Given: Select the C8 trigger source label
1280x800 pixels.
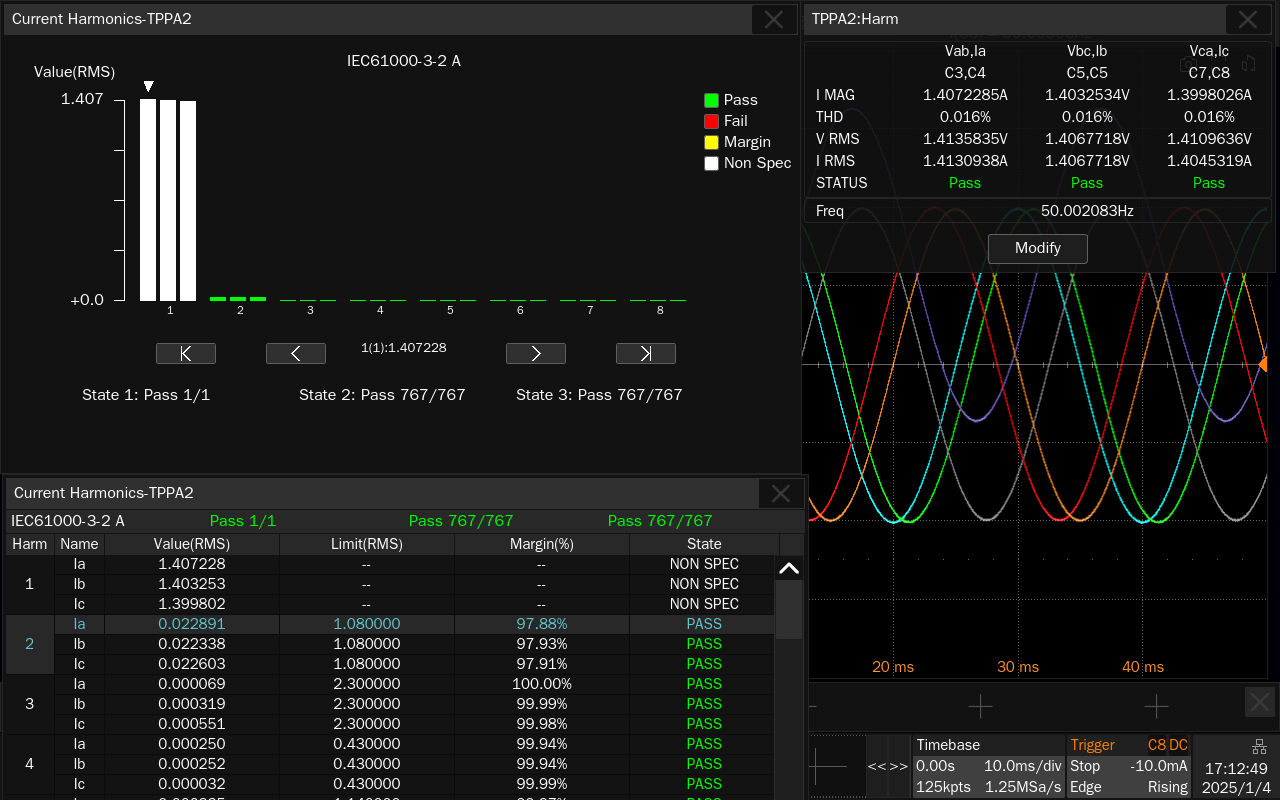Looking at the screenshot, I should [1156, 745].
